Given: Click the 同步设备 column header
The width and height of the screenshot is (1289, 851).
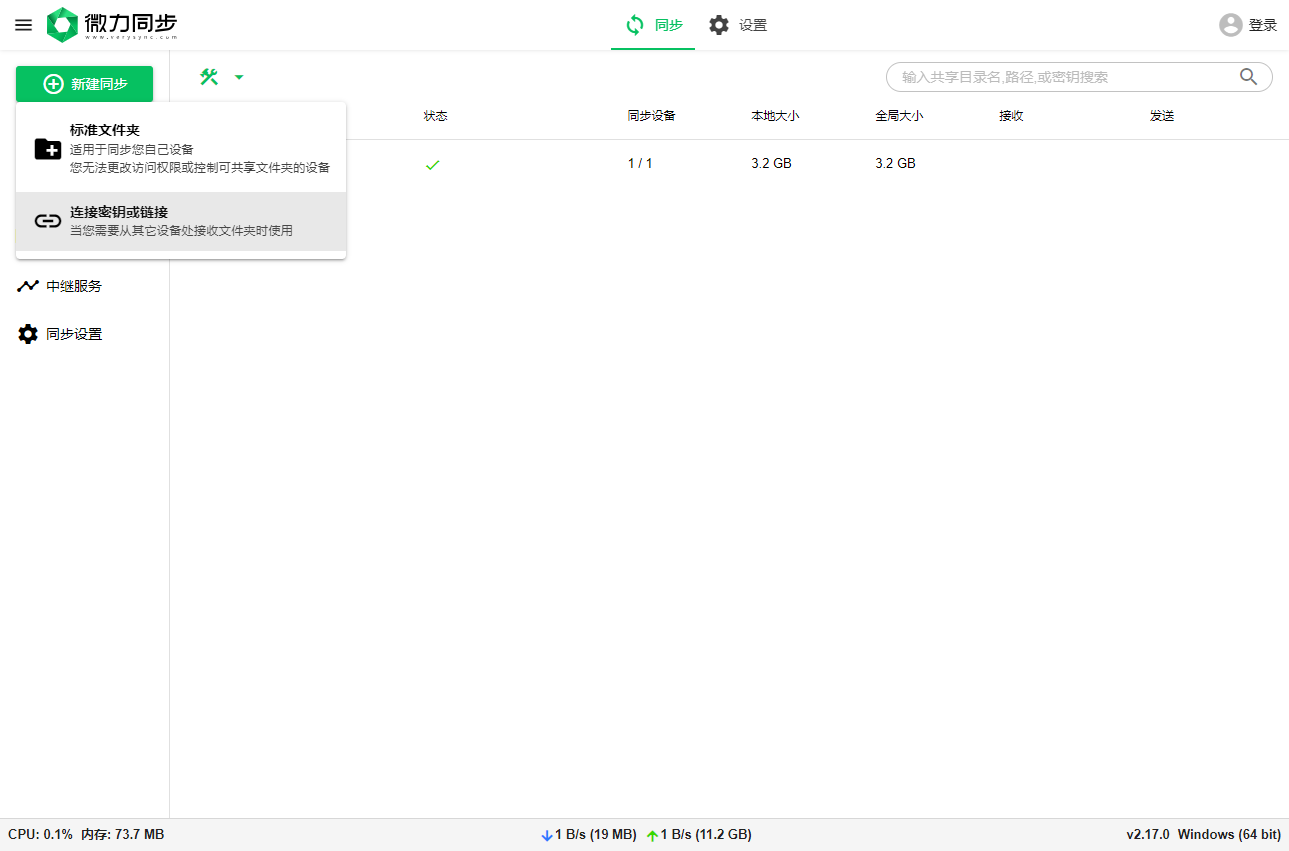Looking at the screenshot, I should (x=652, y=116).
